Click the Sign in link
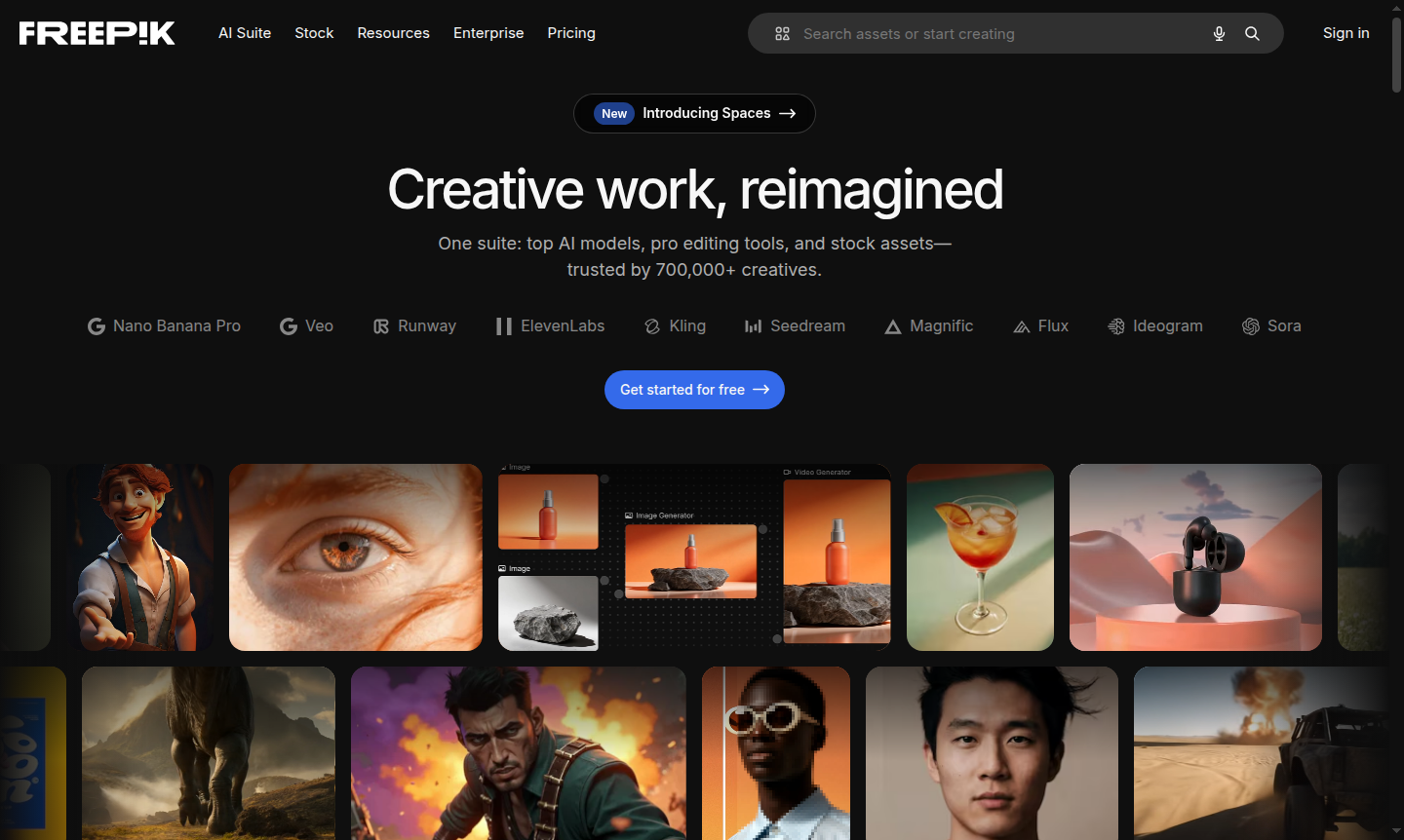 1345,33
